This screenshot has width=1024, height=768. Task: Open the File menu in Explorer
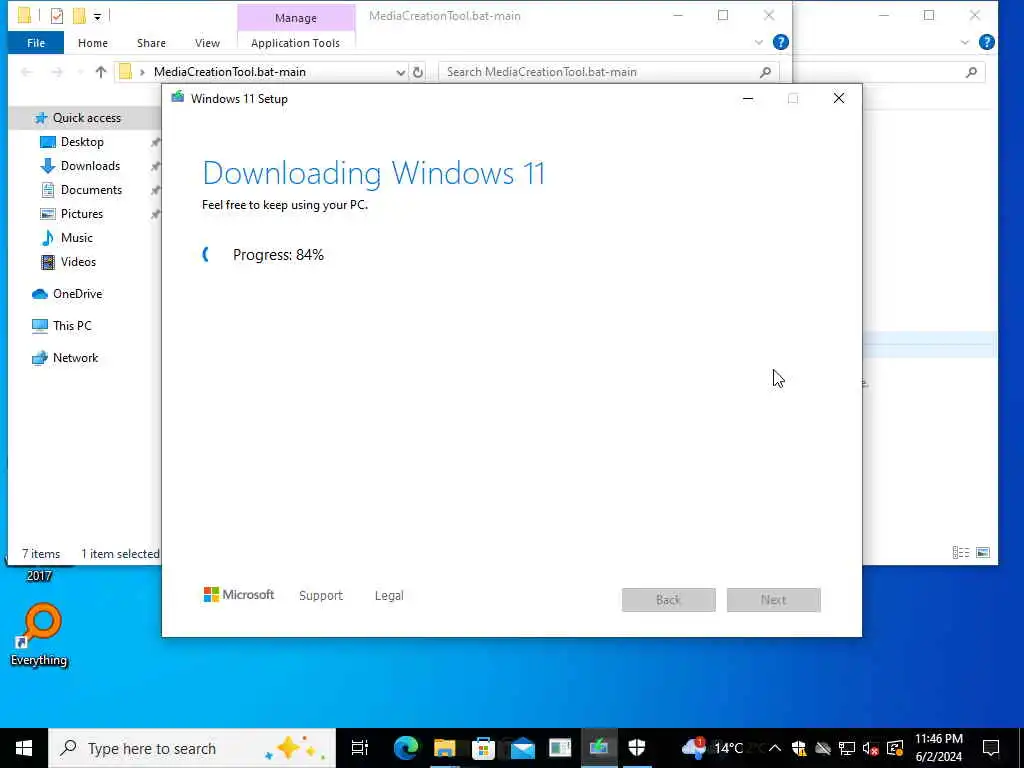point(36,43)
